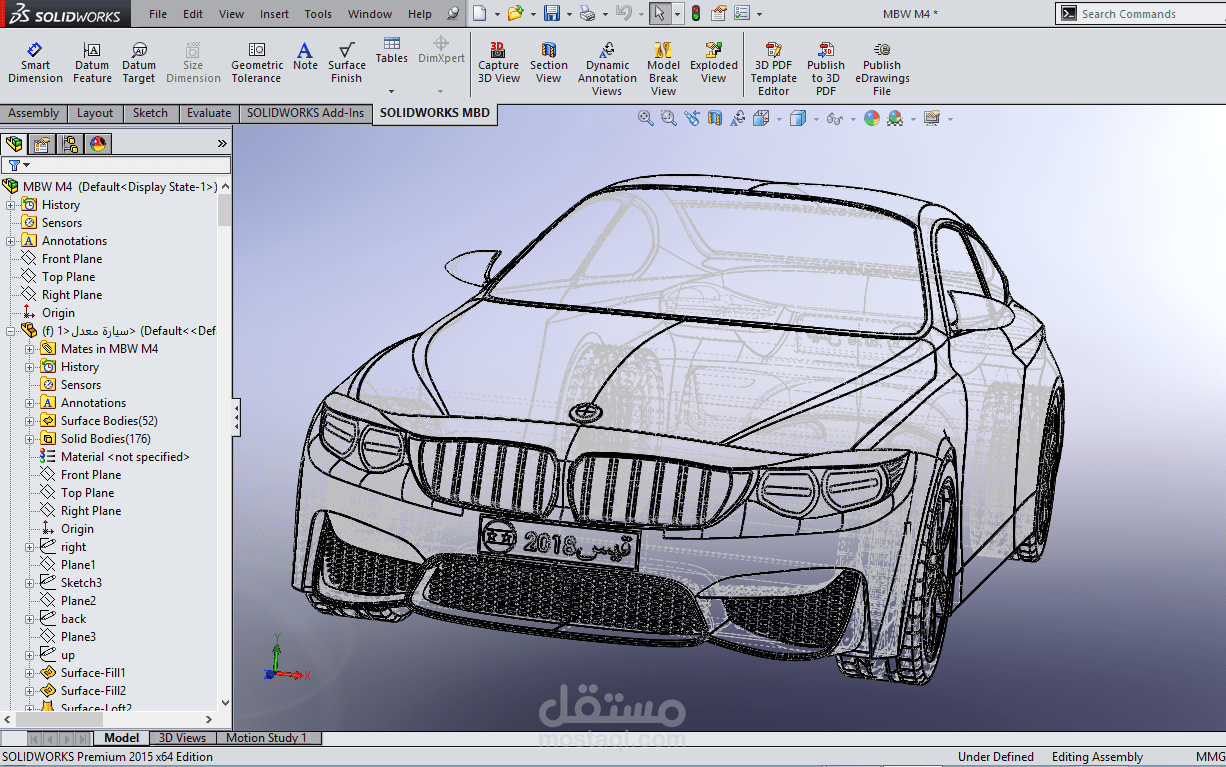The height and width of the screenshot is (767, 1226).
Task: Click the Previous View icon
Action: click(x=692, y=118)
